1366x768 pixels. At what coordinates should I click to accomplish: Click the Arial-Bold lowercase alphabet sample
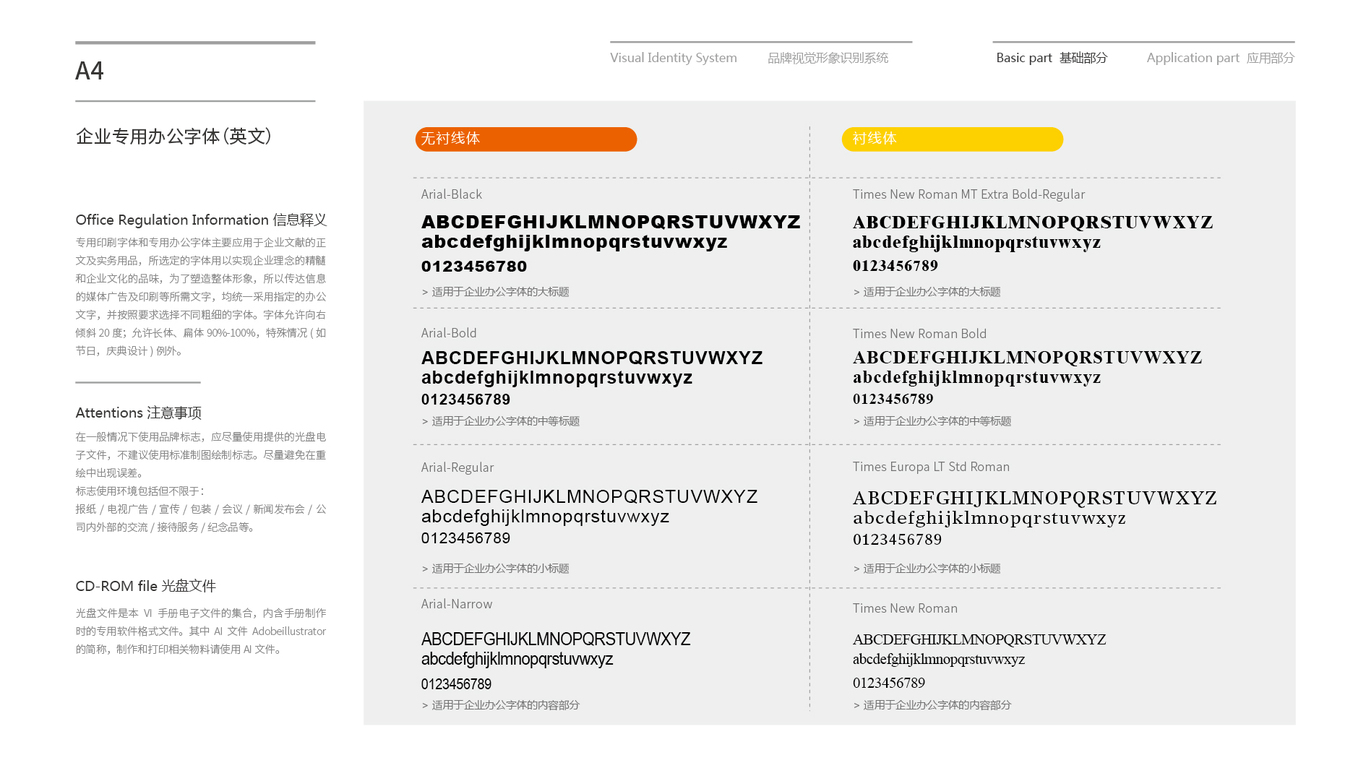pos(557,378)
